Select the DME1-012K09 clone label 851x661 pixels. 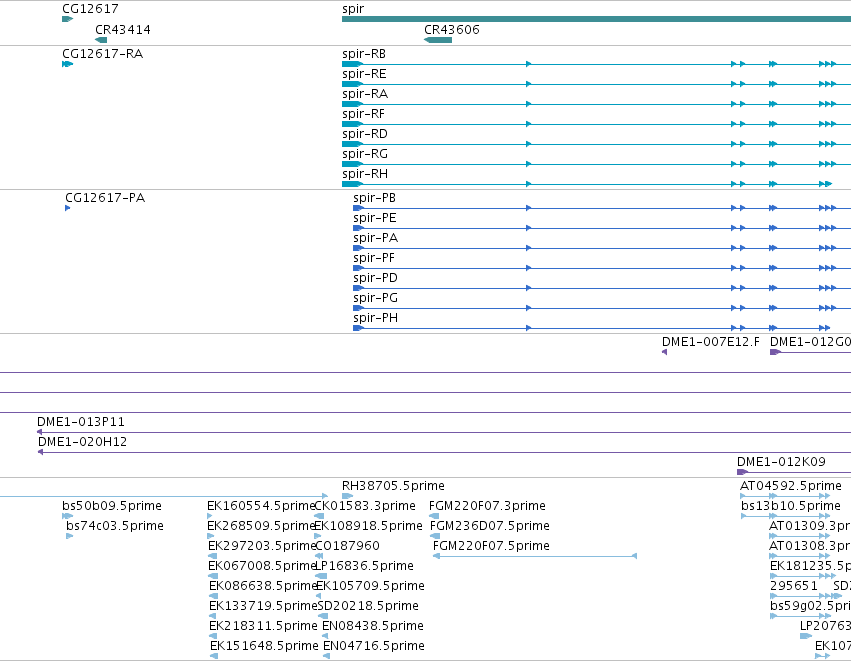tap(781, 462)
